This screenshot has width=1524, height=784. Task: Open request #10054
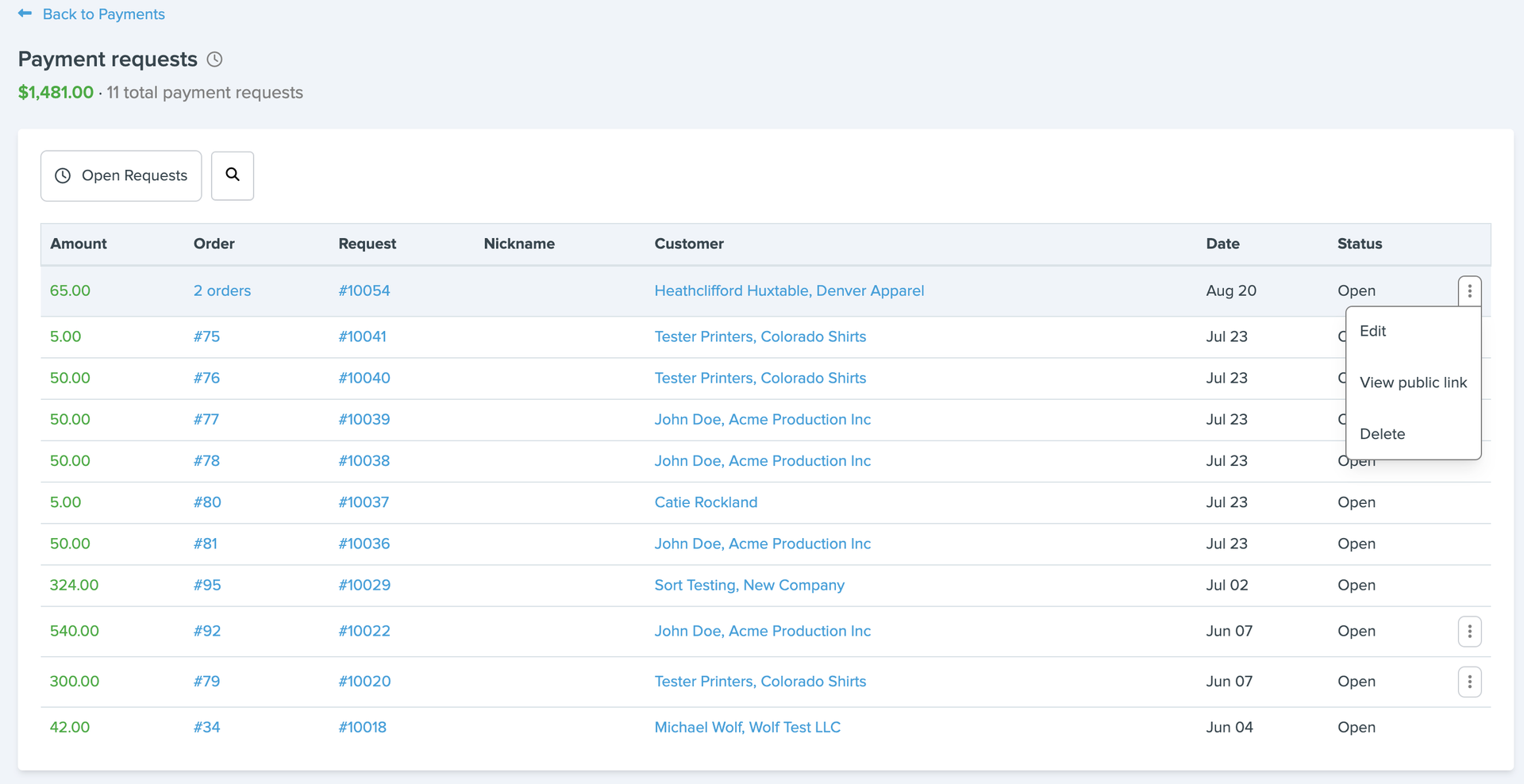point(364,290)
